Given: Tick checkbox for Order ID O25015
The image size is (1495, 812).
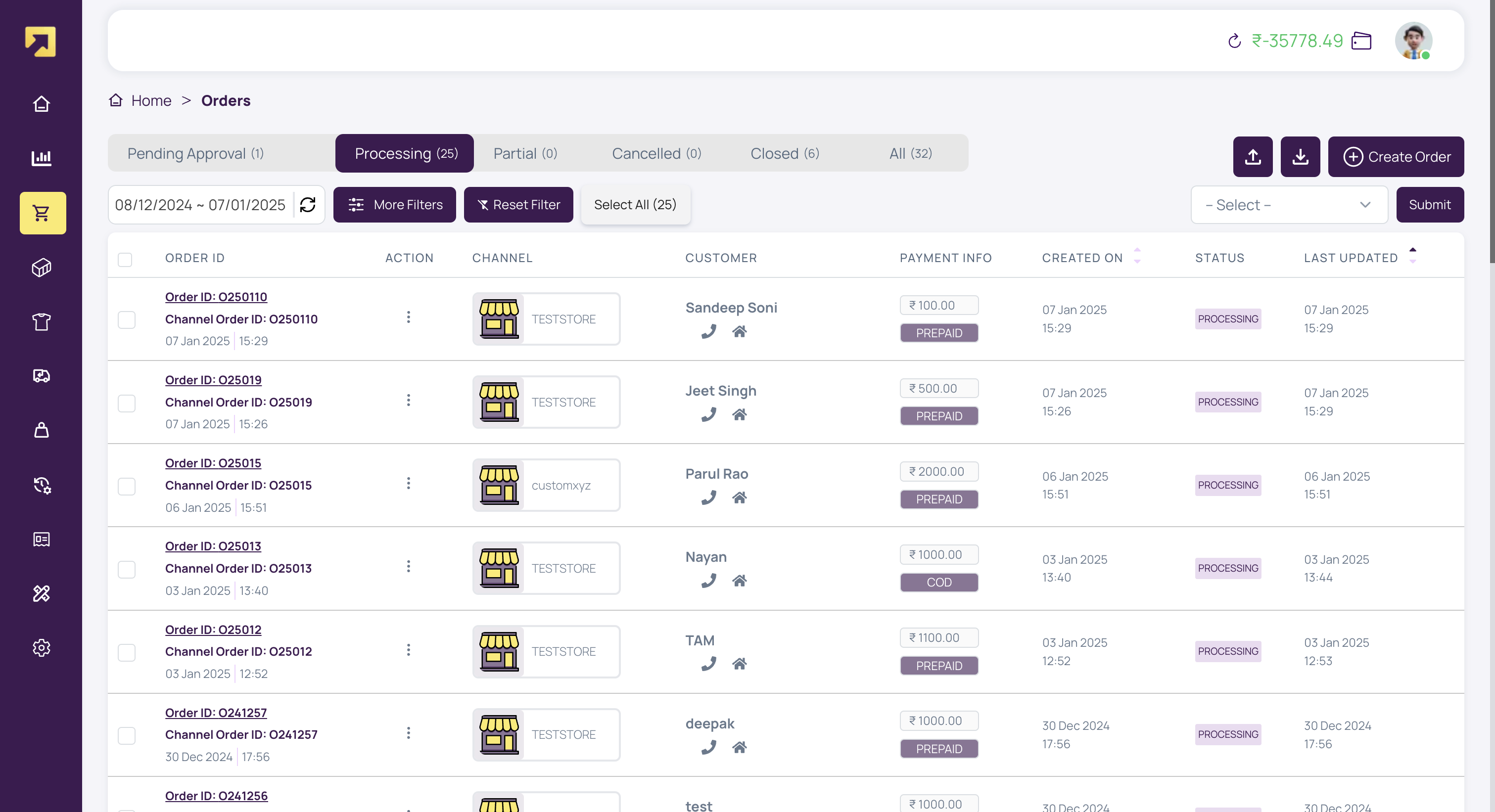Looking at the screenshot, I should (127, 486).
